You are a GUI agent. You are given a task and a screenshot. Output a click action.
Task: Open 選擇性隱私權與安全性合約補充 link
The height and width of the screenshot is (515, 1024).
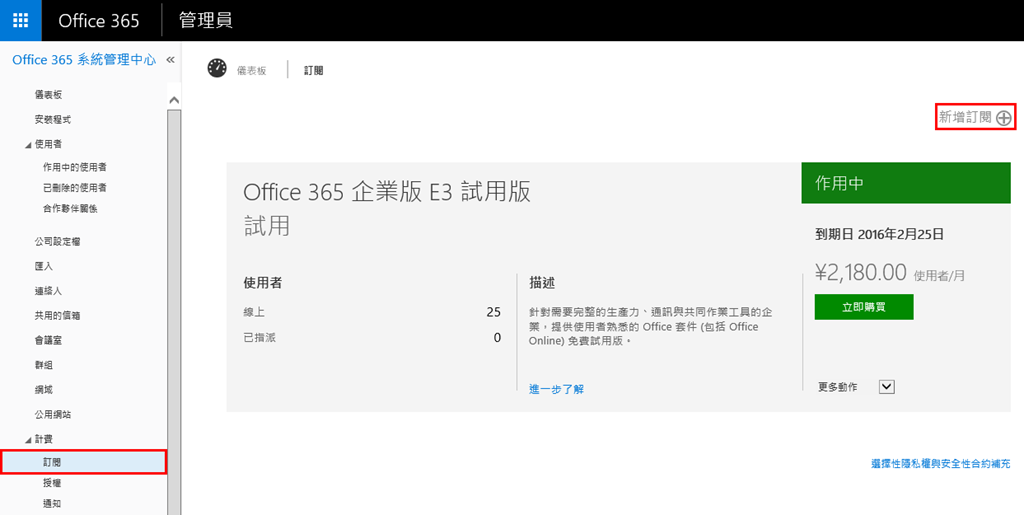pos(941,464)
